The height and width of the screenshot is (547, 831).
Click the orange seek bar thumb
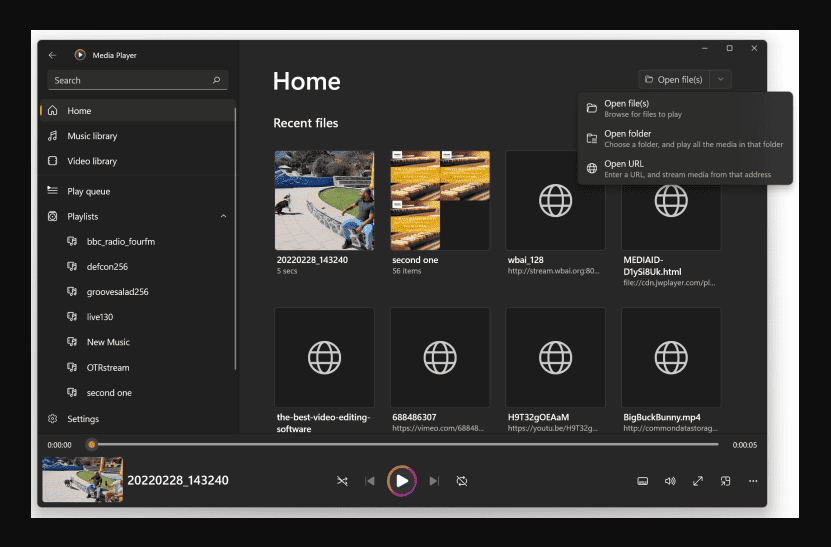click(x=92, y=445)
